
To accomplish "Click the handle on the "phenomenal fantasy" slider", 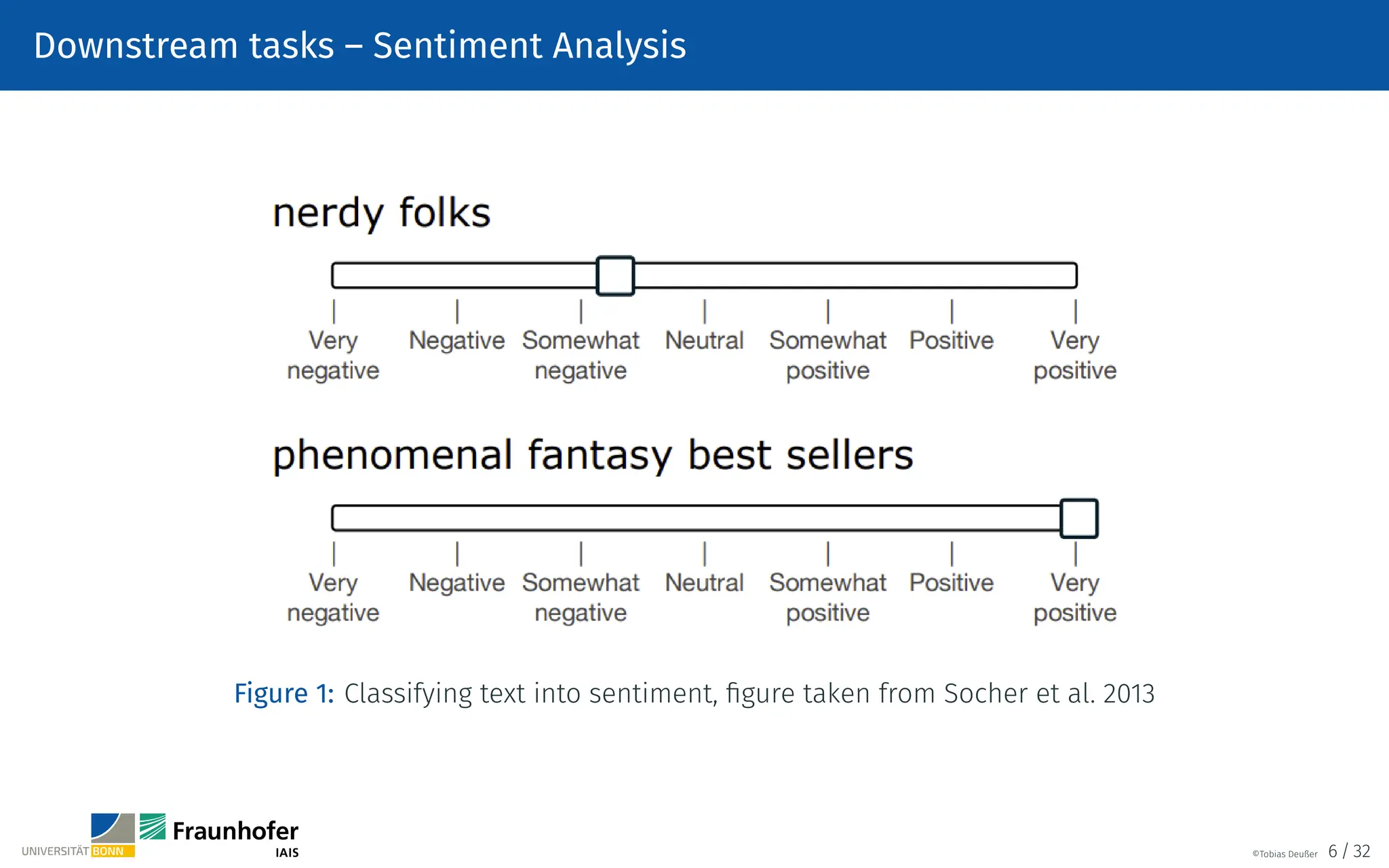I will [x=1078, y=519].
